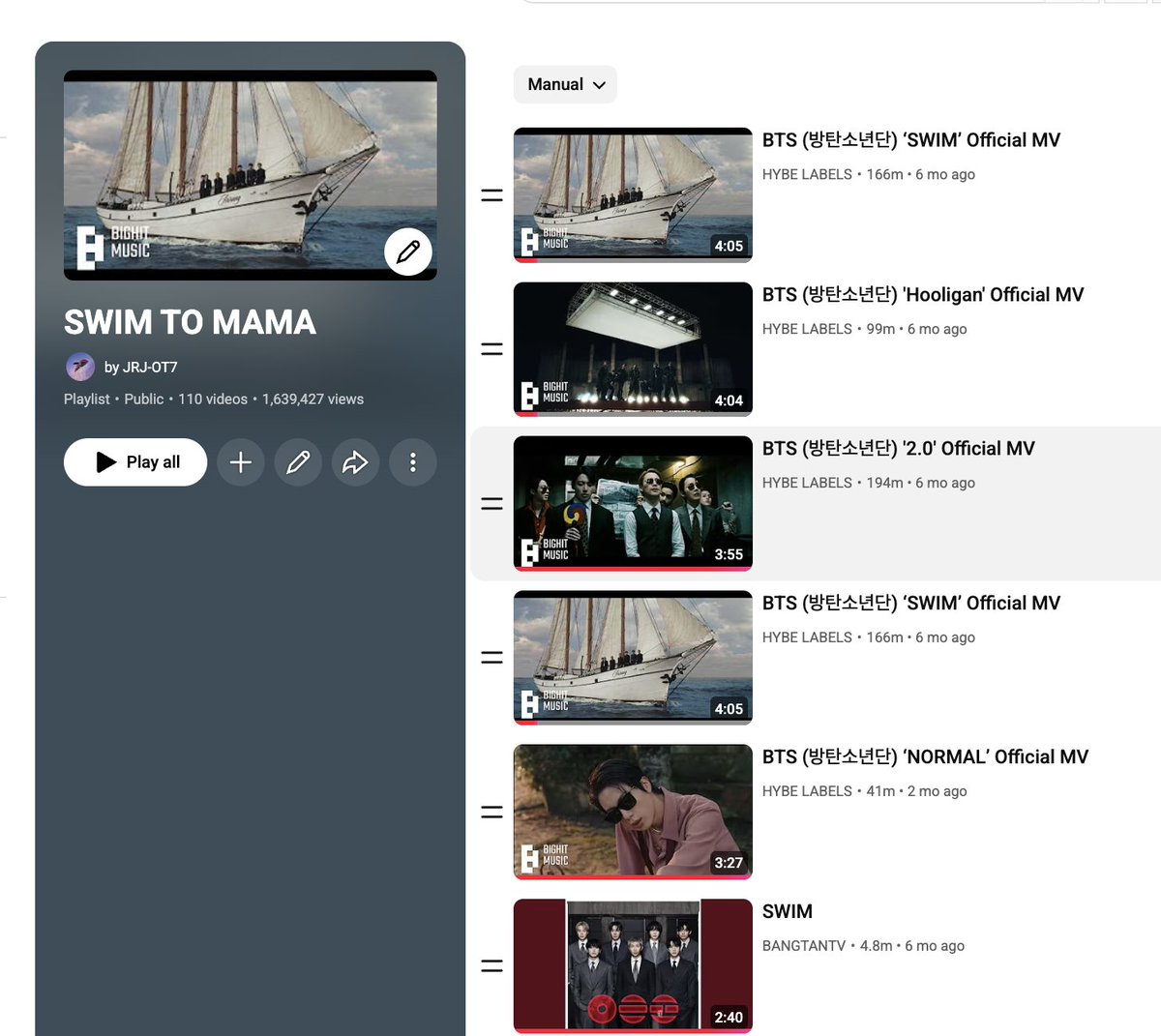Viewport: 1161px width, 1036px height.
Task: Click '194m • 6 mo ago' view info
Action: (x=921, y=483)
